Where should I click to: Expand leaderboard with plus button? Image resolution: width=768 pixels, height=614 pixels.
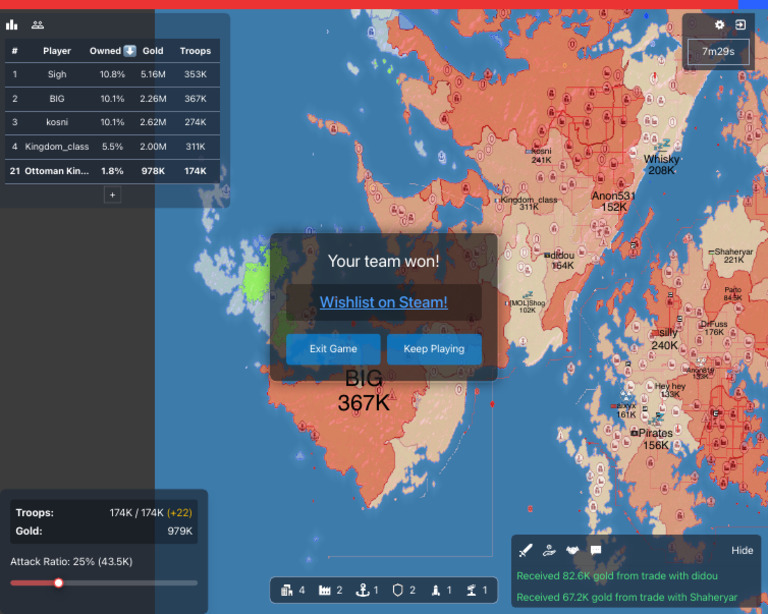click(x=113, y=196)
